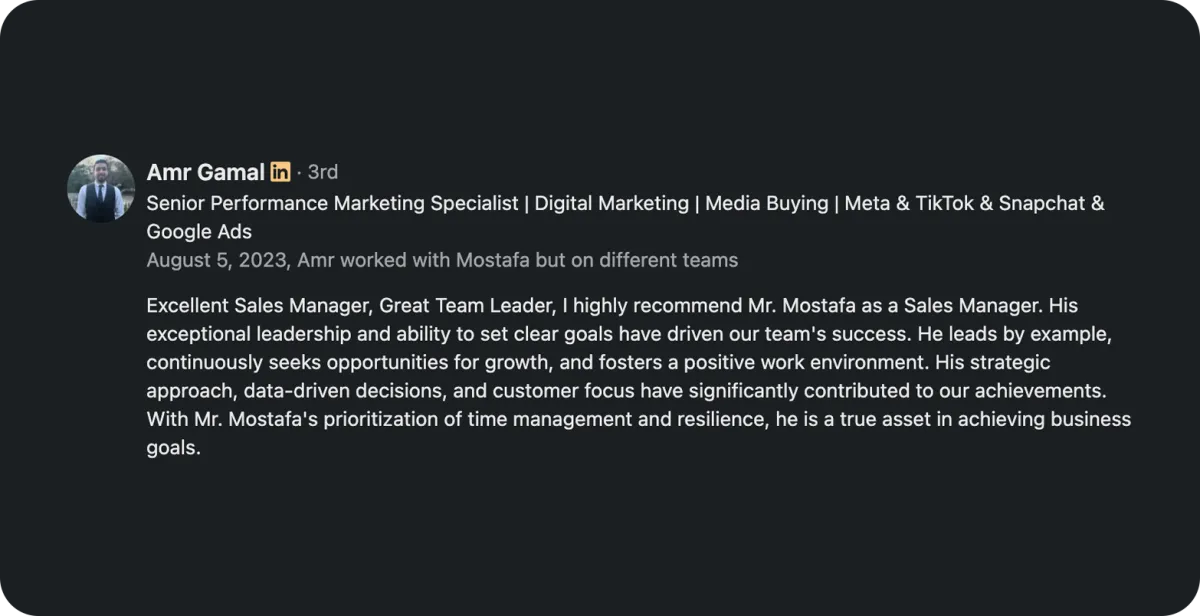Click the LinkedIn Premium badge icon
This screenshot has height=616, width=1200.
(281, 172)
